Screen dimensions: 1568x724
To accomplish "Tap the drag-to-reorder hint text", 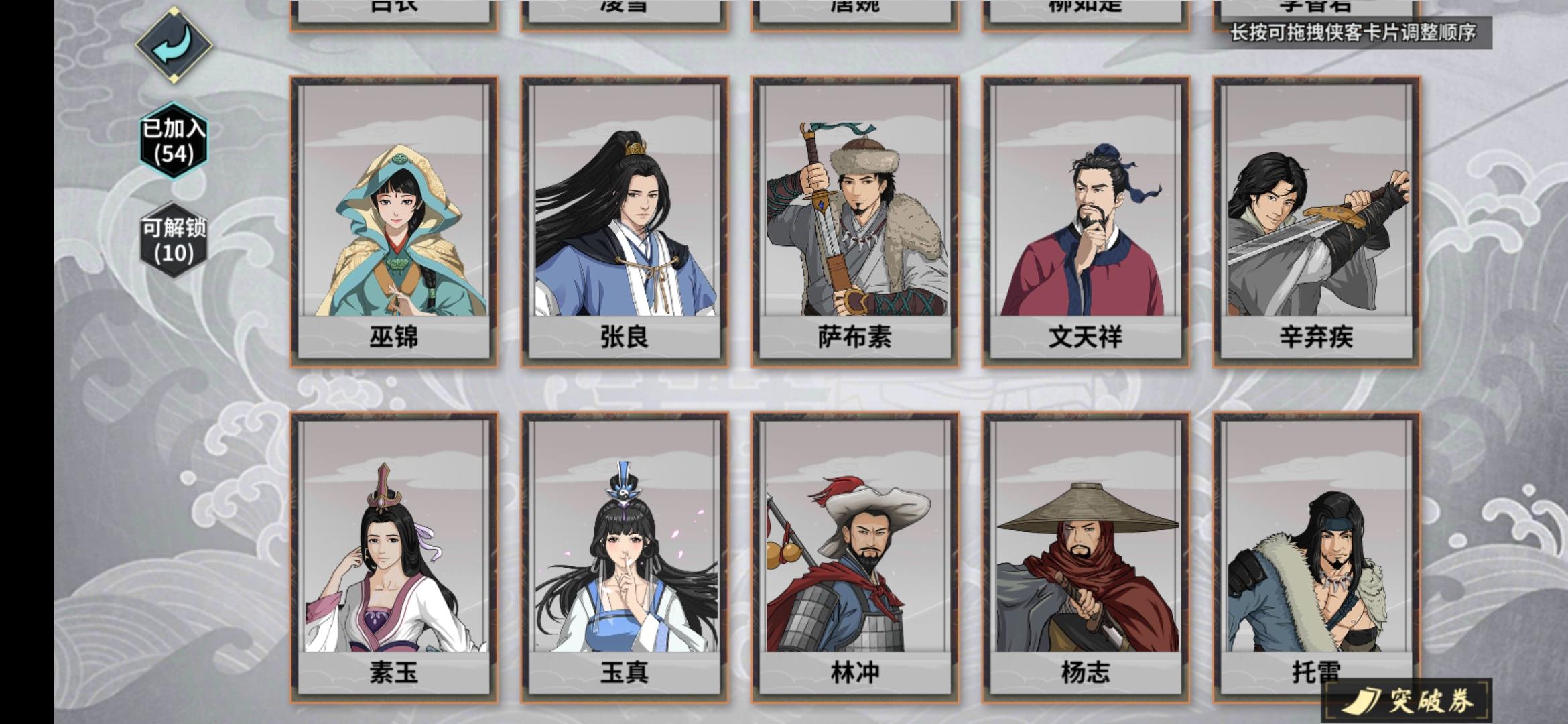I will tap(1353, 32).
